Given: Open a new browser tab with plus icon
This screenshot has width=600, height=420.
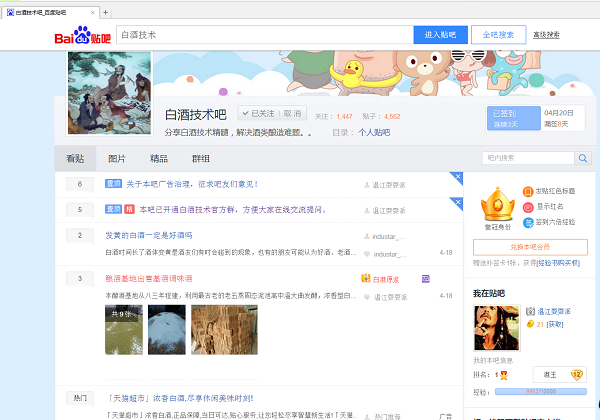Looking at the screenshot, I should coord(106,11).
